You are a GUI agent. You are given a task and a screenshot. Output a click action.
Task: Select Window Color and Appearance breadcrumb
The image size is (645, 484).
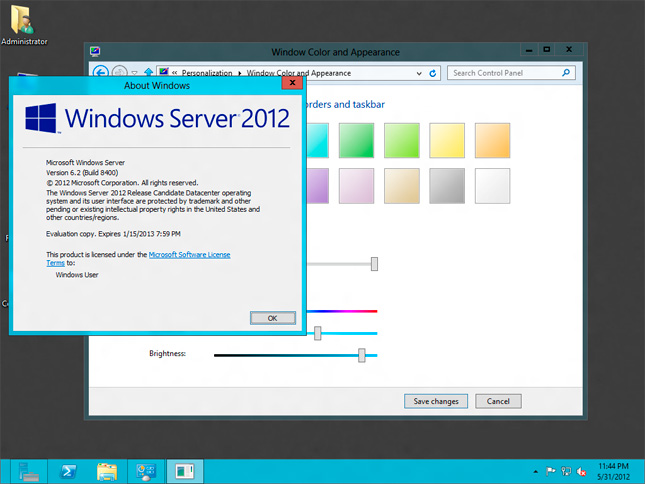[x=299, y=73]
